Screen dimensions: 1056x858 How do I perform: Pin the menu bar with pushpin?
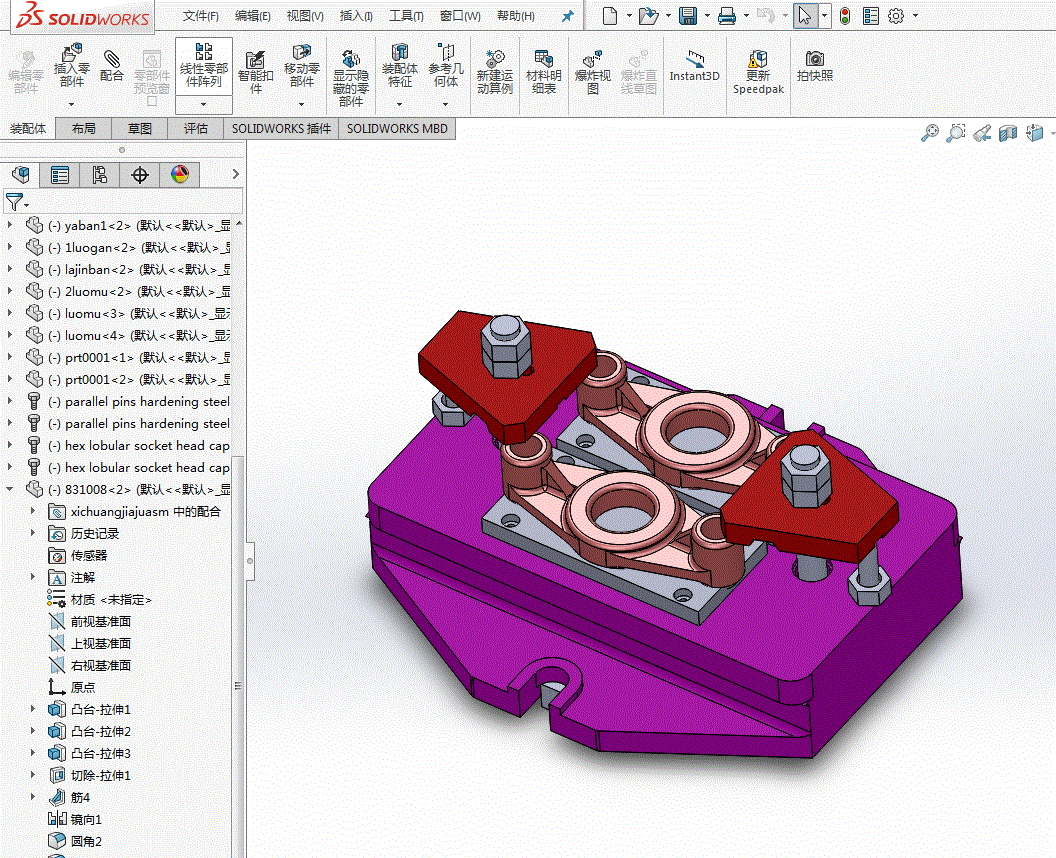[x=568, y=15]
